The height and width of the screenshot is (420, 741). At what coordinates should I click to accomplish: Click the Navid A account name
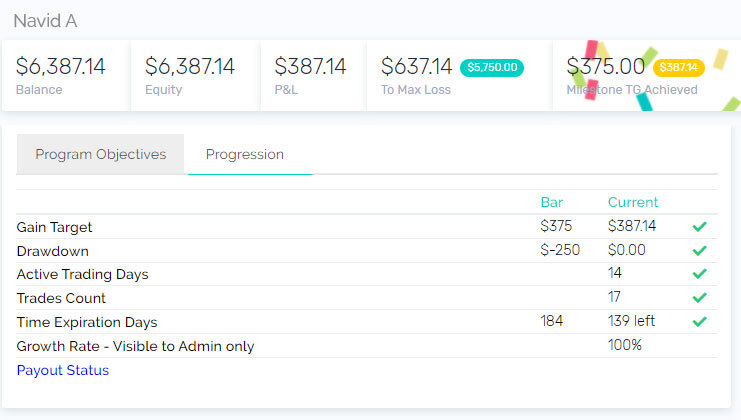[x=45, y=21]
